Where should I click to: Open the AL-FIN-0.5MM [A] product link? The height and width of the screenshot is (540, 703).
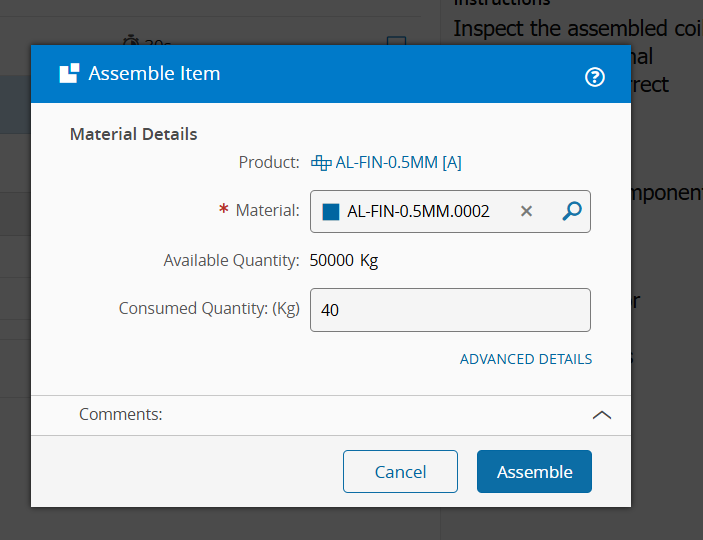click(x=398, y=162)
